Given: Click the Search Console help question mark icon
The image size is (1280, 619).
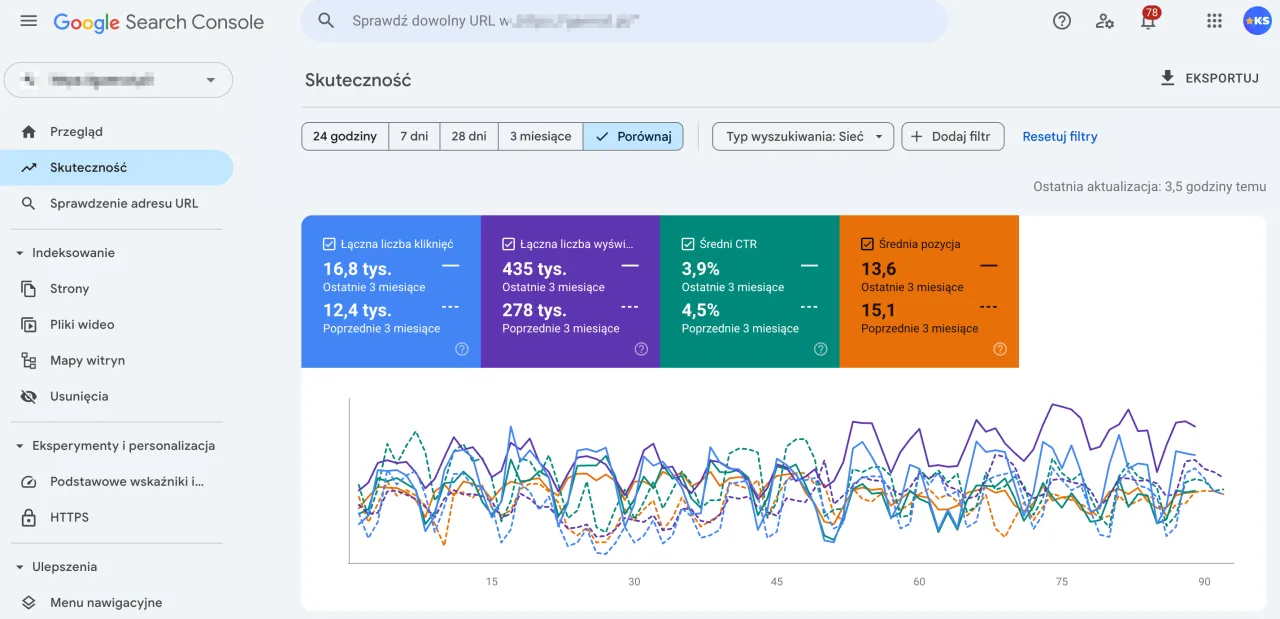Looking at the screenshot, I should pyautogui.click(x=1061, y=21).
